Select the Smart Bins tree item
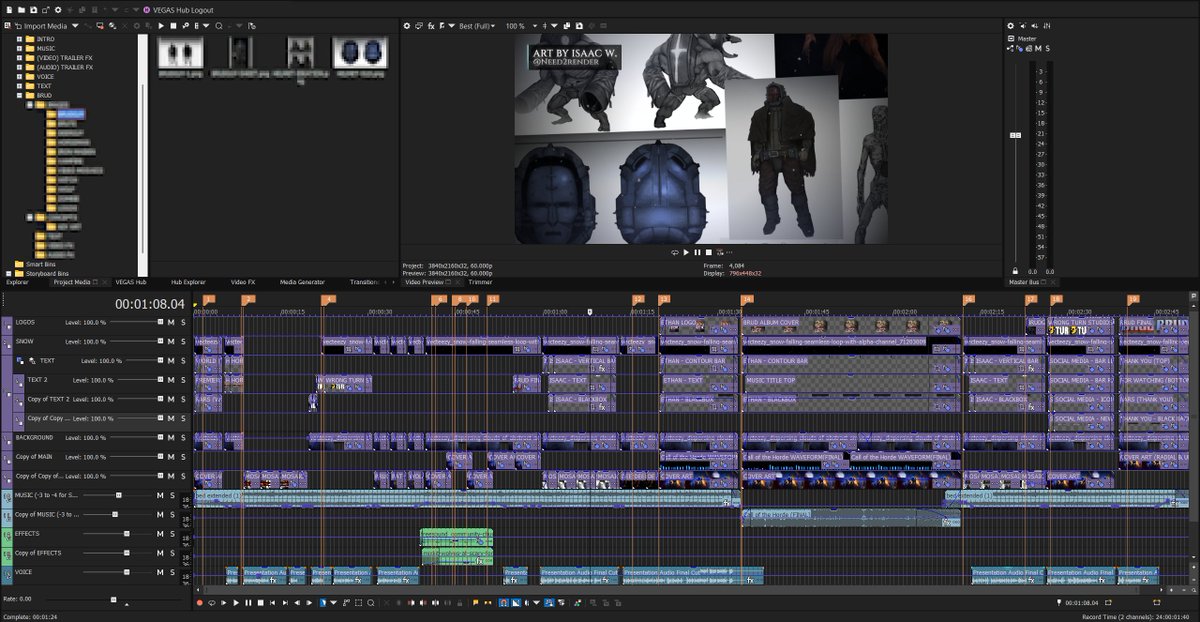 pyautogui.click(x=41, y=264)
